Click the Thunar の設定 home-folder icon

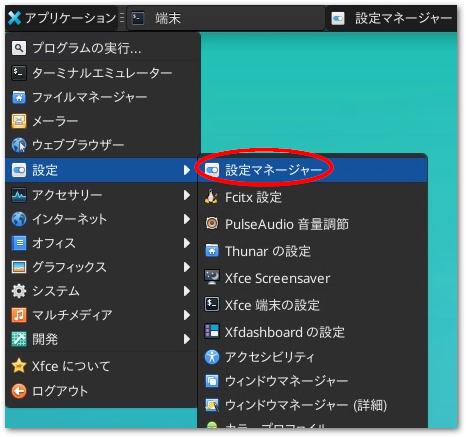click(212, 251)
